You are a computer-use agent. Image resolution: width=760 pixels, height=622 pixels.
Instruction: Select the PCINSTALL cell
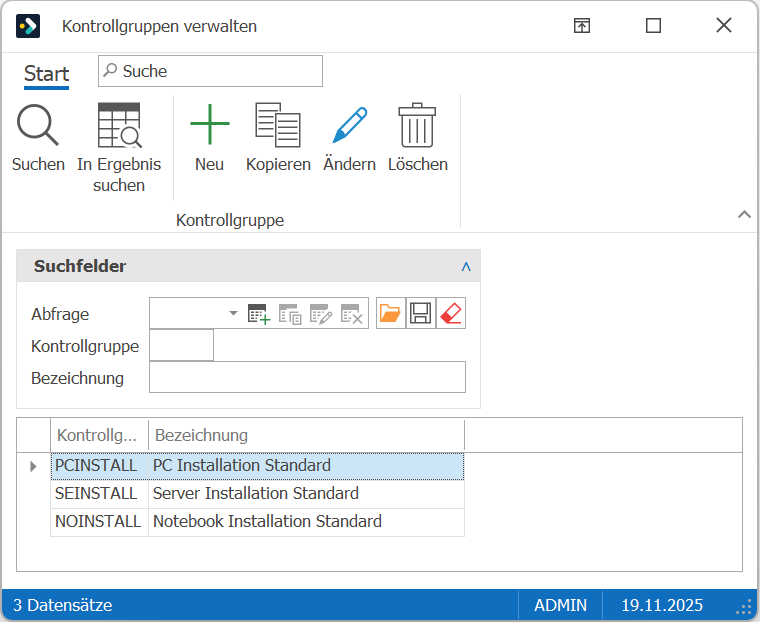click(99, 466)
